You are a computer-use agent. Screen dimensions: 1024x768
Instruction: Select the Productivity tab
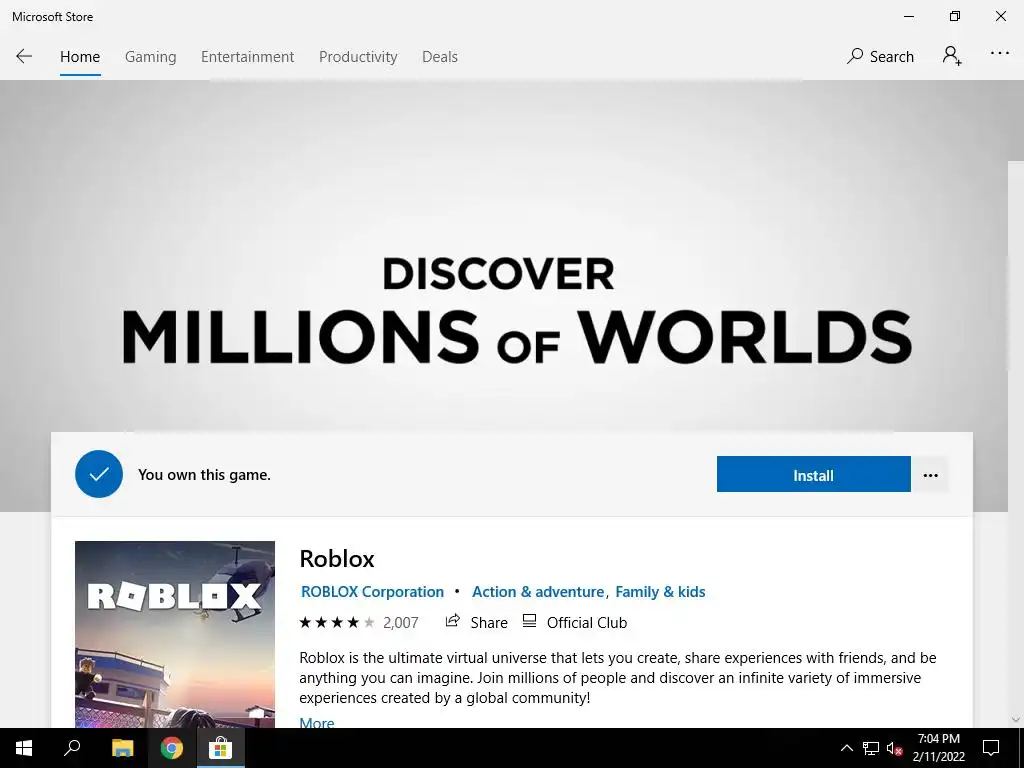point(358,57)
